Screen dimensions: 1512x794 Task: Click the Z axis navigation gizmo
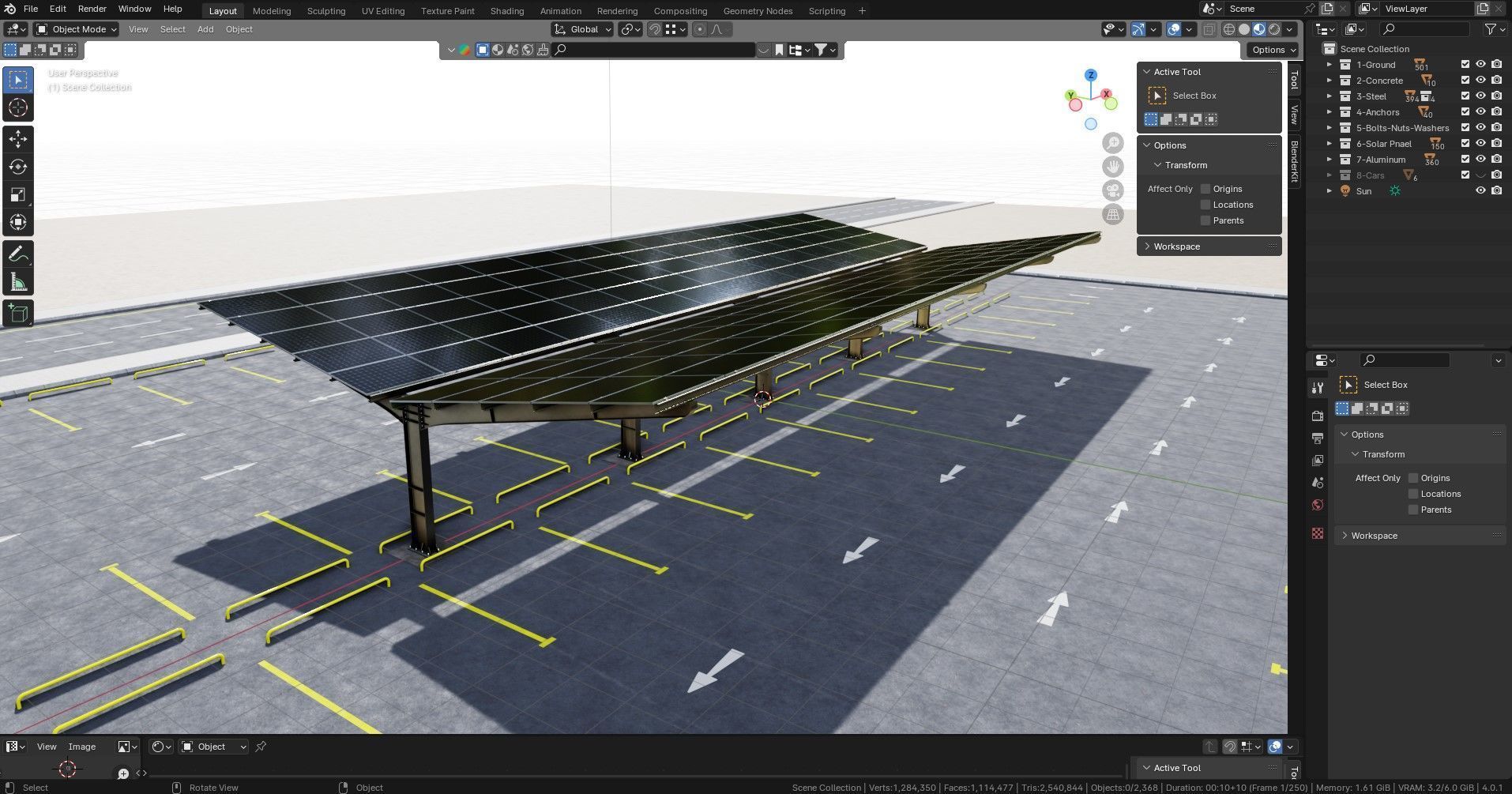point(1091,75)
